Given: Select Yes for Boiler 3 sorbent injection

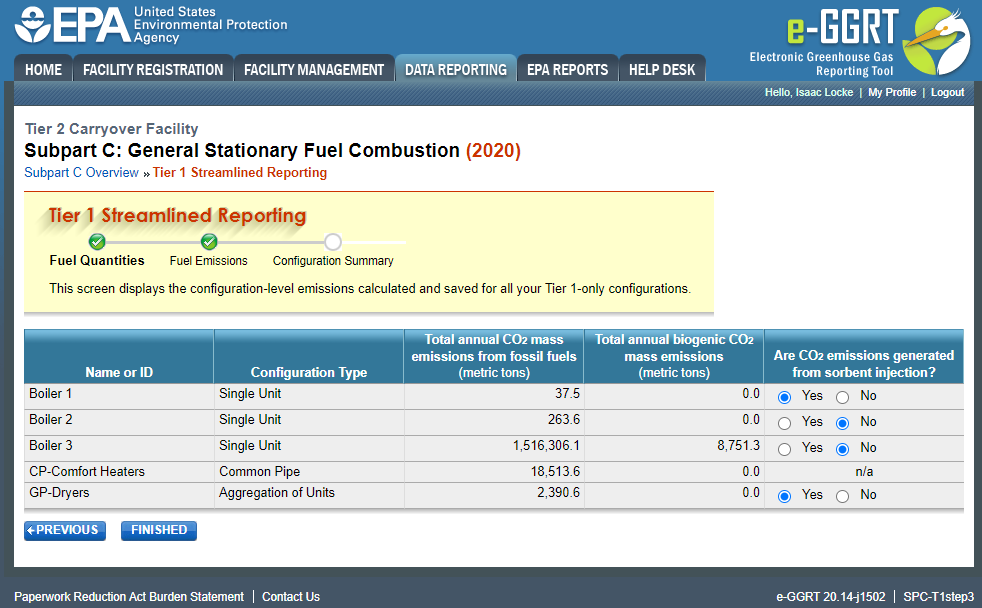Looking at the screenshot, I should coord(784,449).
